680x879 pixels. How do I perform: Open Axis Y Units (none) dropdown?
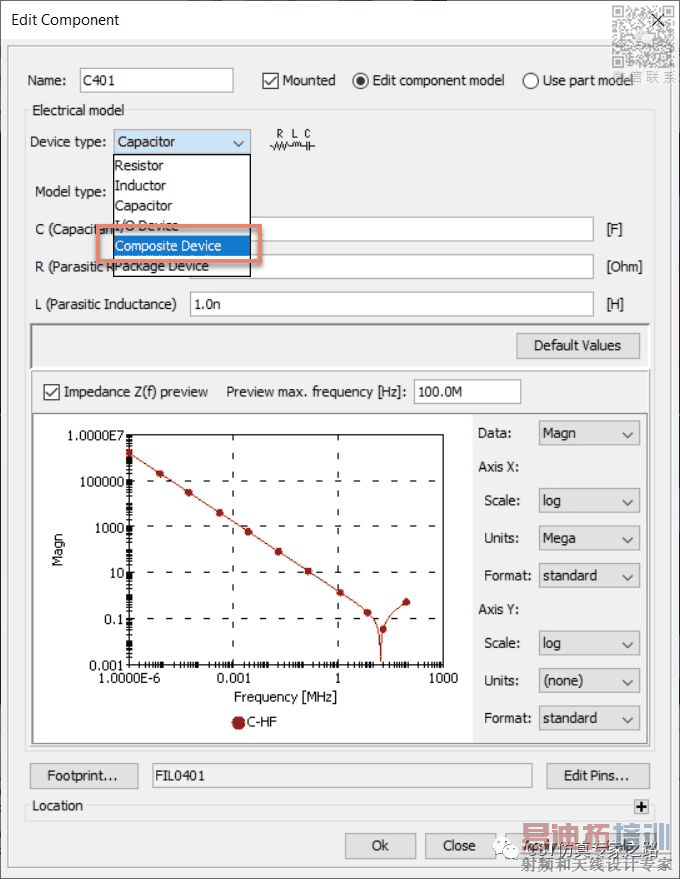(589, 681)
